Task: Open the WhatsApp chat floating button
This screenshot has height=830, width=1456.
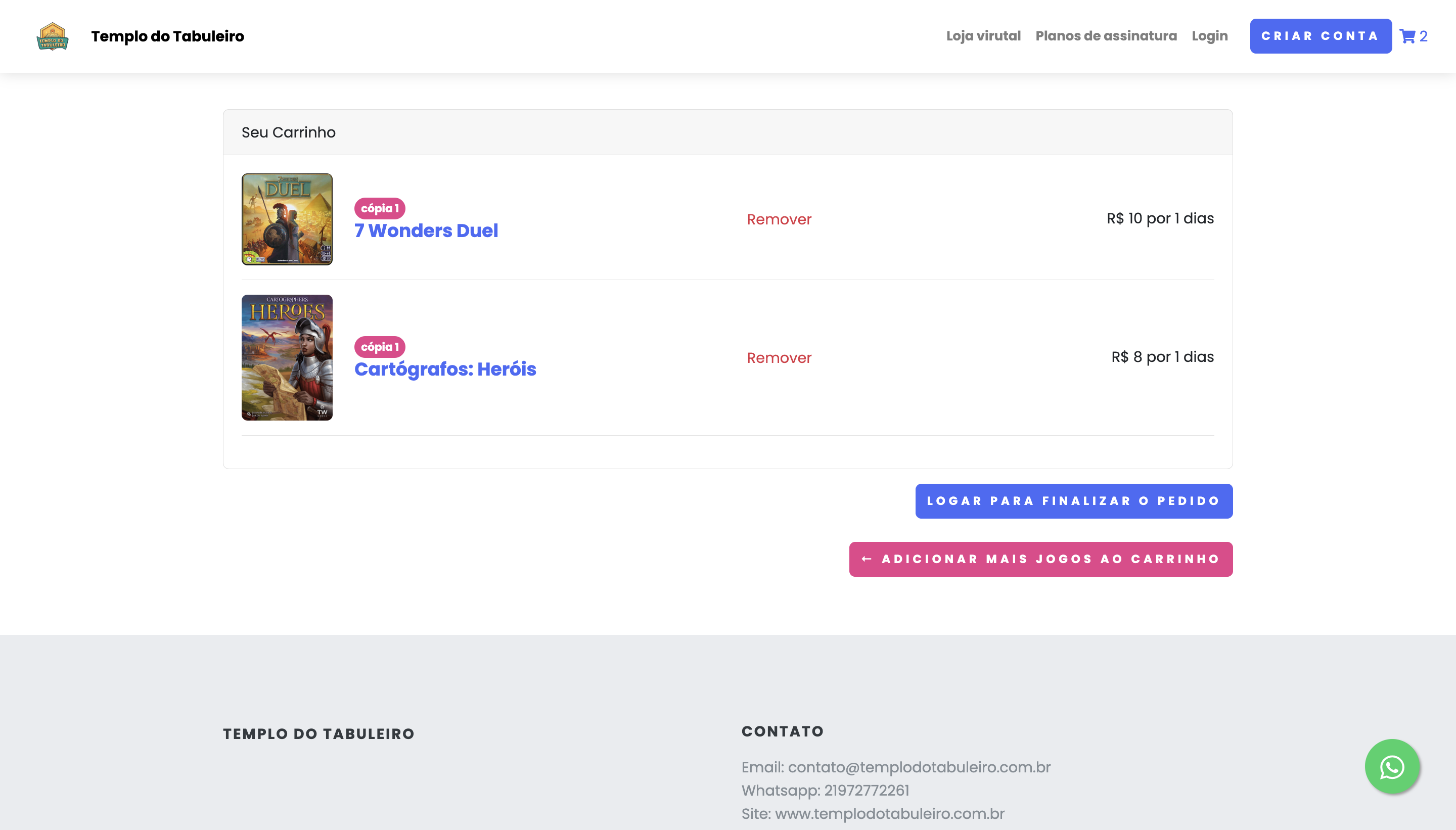Action: coord(1392,766)
